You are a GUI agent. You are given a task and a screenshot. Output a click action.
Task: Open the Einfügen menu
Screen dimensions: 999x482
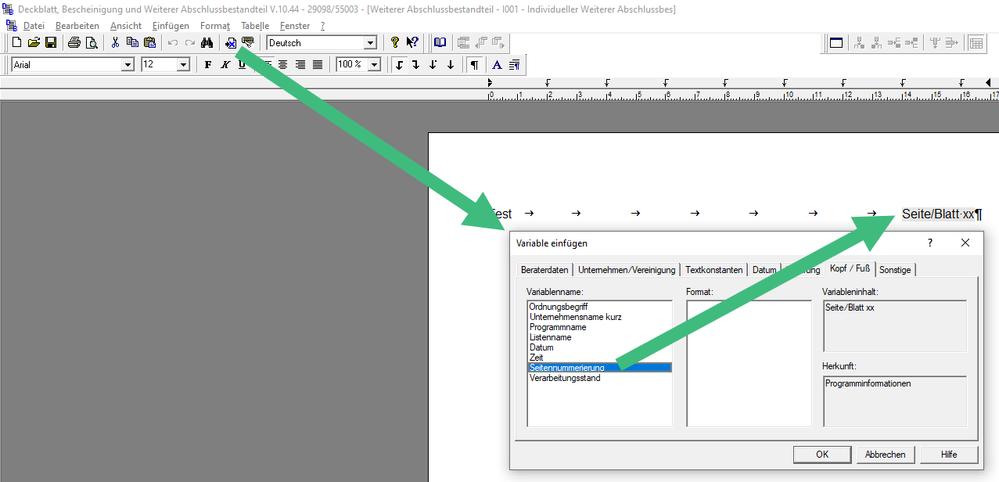[170, 25]
